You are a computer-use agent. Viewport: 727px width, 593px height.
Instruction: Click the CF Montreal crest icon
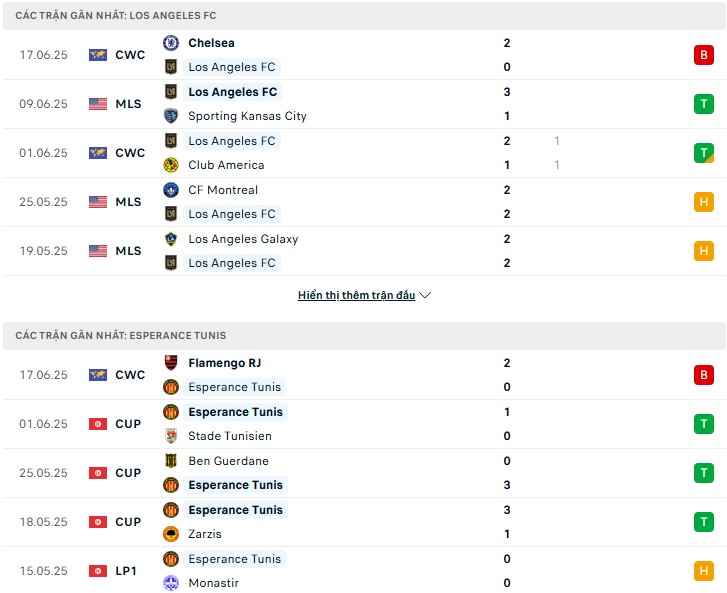(171, 190)
